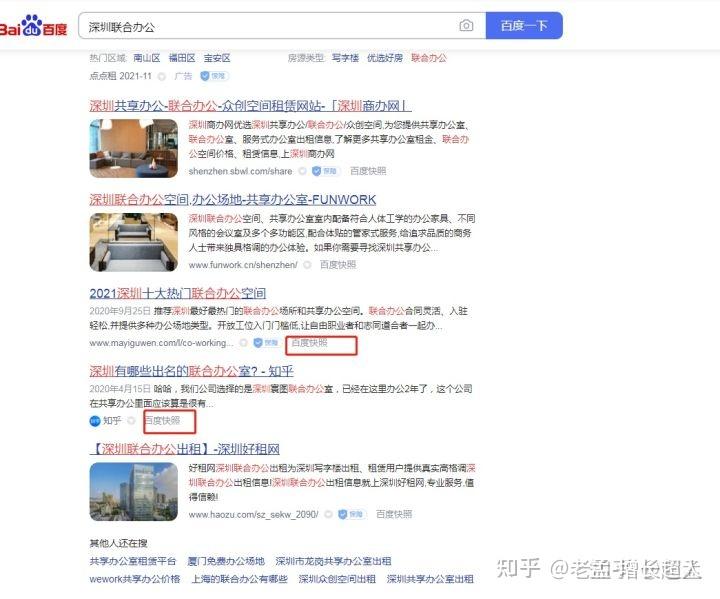Open 百度快照 for shenzhen.sbwl.com result

point(368,171)
